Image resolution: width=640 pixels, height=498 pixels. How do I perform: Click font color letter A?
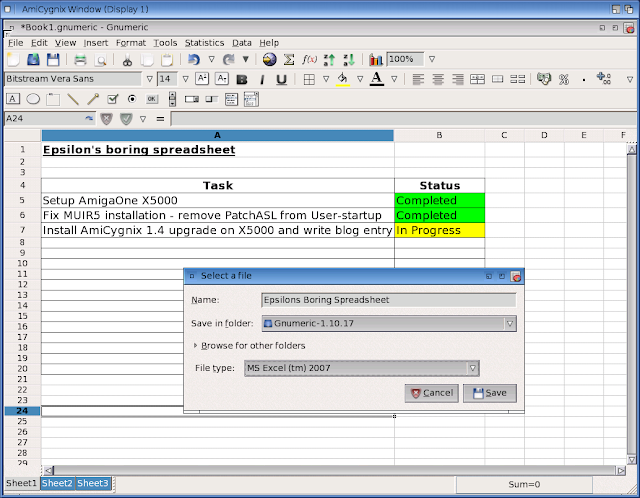pyautogui.click(x=377, y=79)
